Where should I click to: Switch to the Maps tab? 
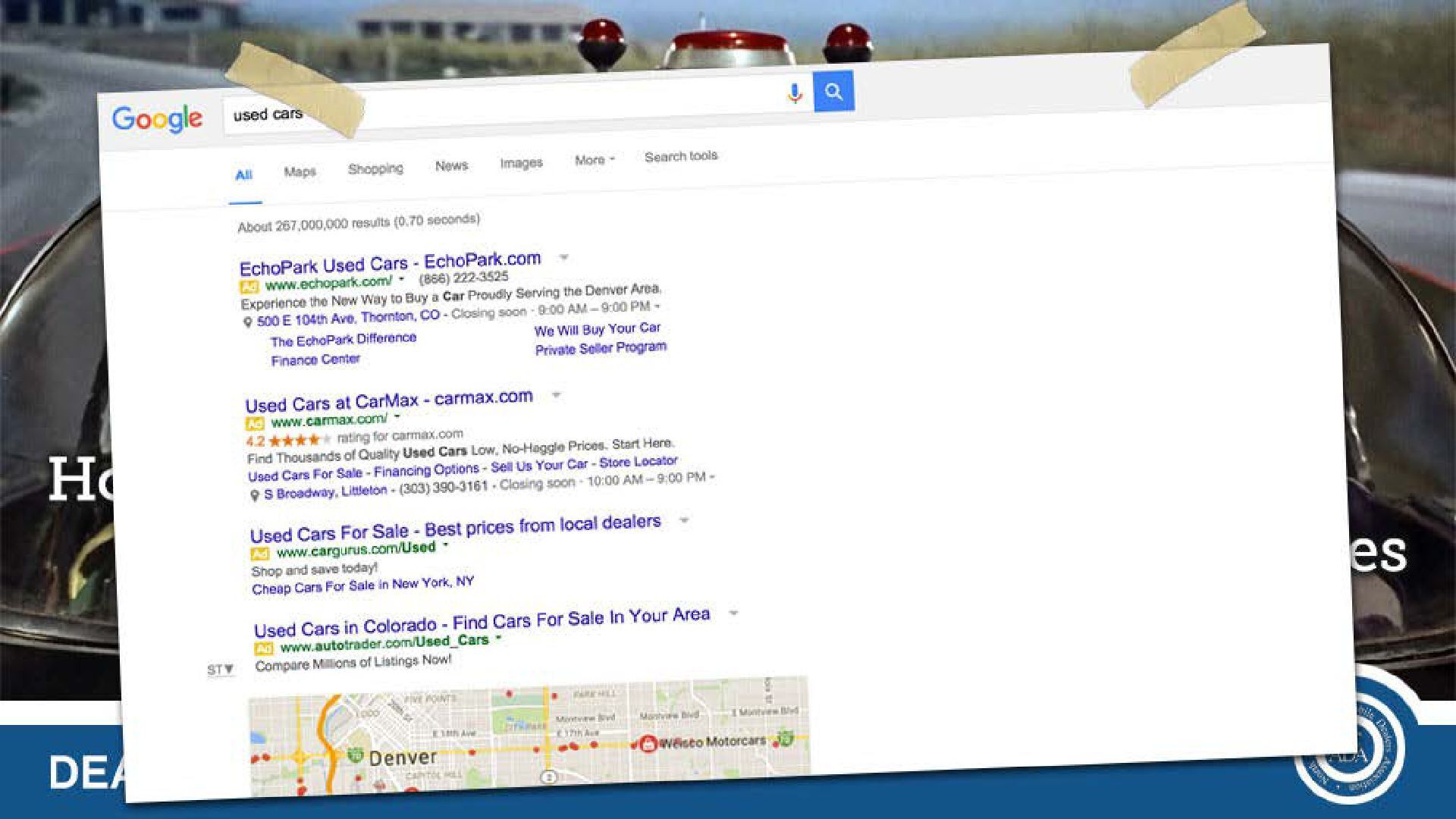click(x=300, y=171)
